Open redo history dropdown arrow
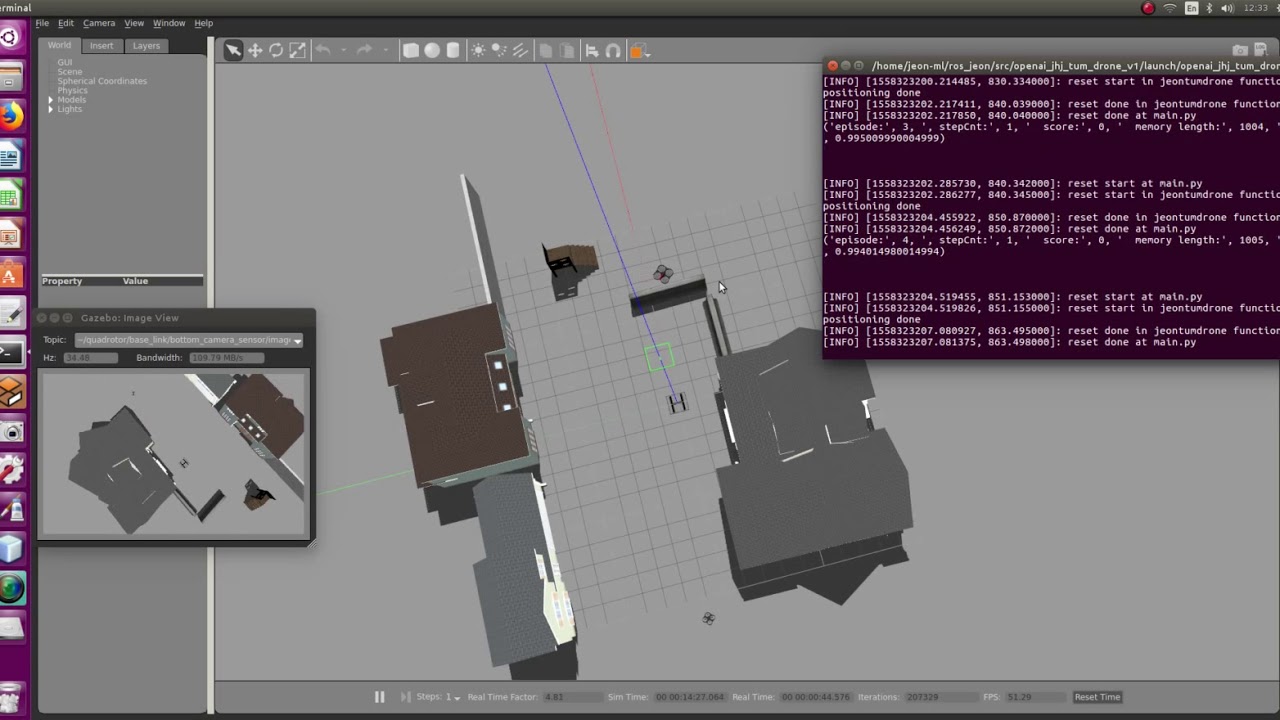 coord(385,51)
